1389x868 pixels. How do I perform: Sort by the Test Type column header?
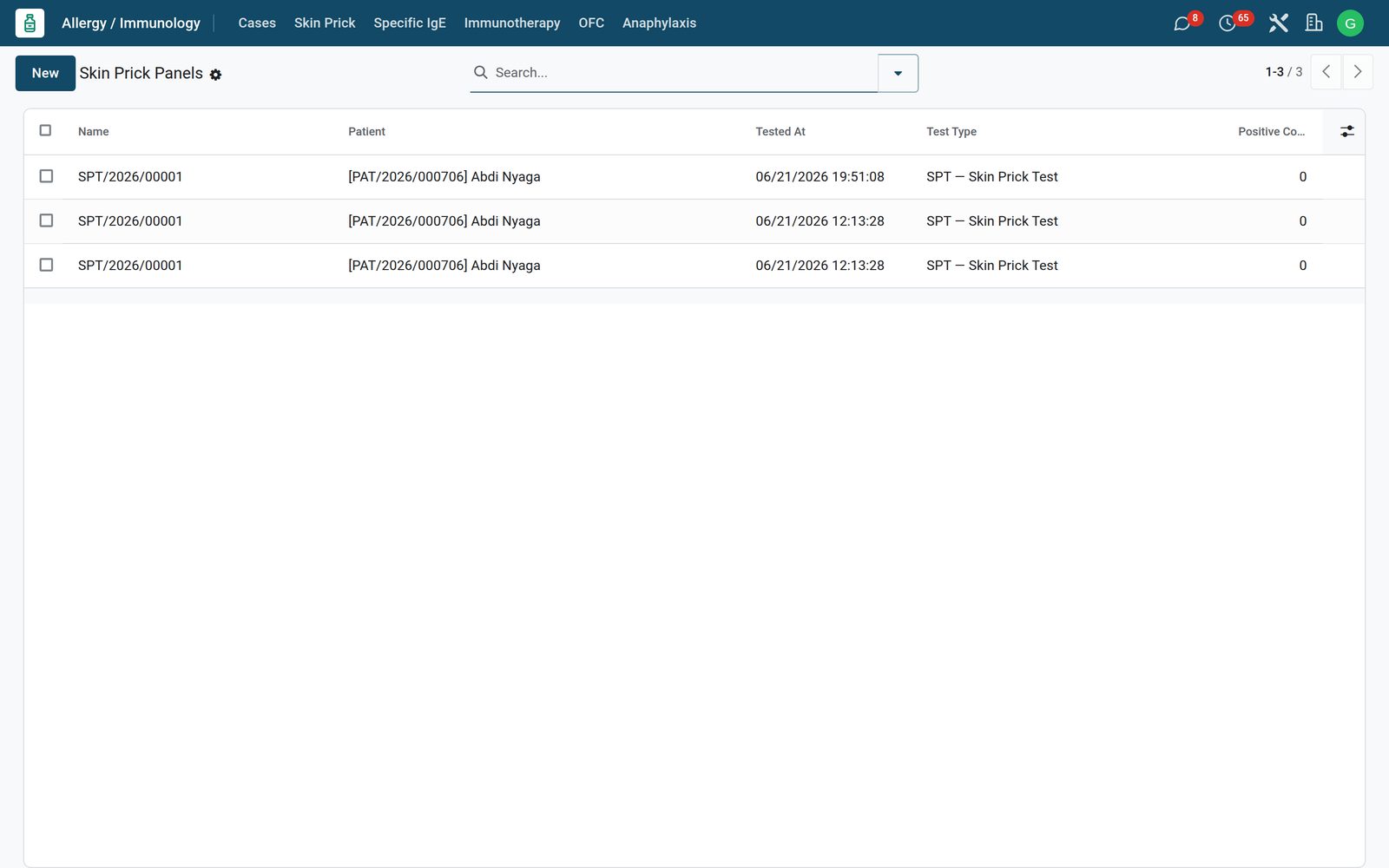[x=951, y=132]
